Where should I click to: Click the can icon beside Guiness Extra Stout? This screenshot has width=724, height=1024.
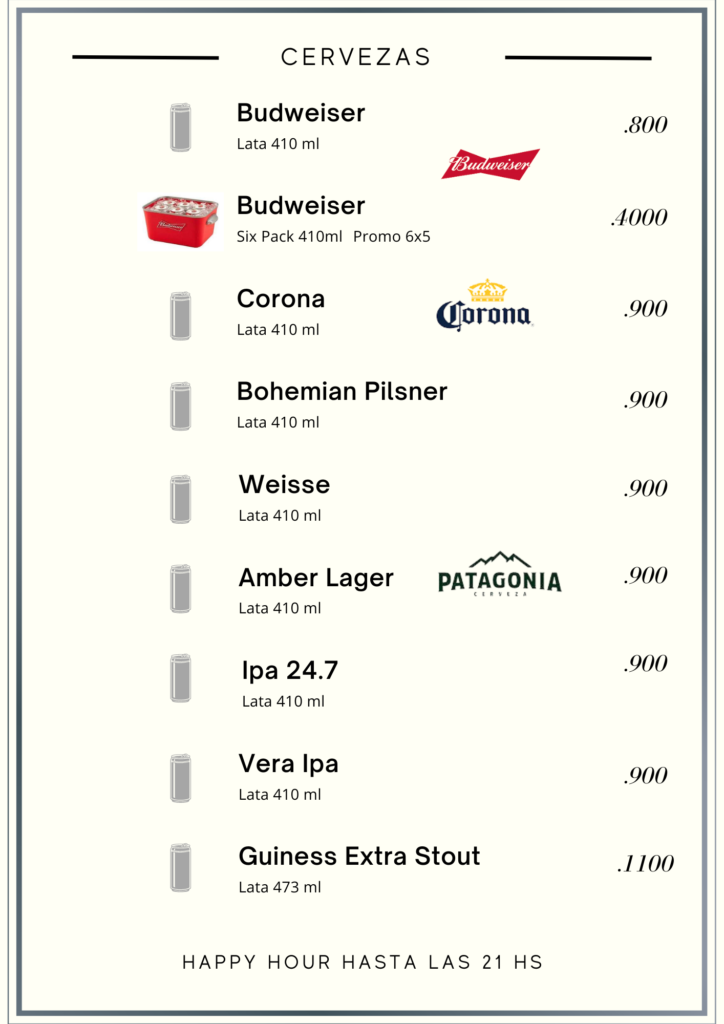pyautogui.click(x=181, y=867)
